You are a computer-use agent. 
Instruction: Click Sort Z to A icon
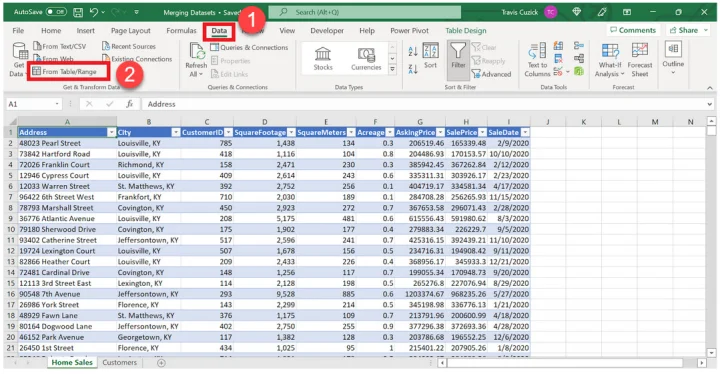[413, 69]
